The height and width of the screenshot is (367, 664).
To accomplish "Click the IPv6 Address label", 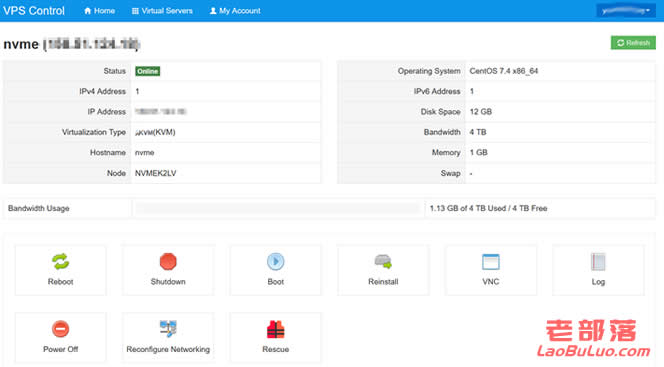I will [437, 91].
